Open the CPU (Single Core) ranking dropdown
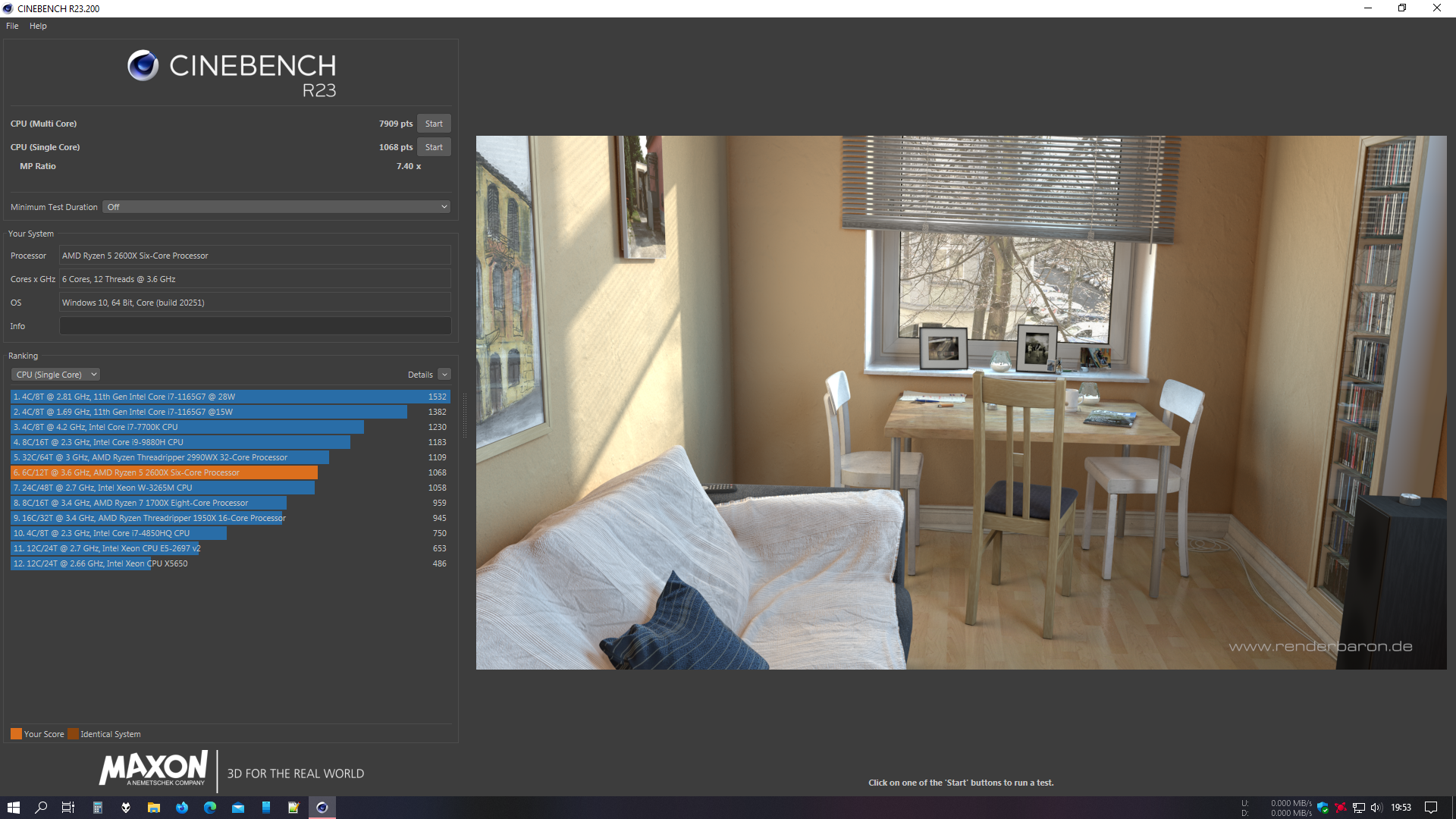The width and height of the screenshot is (1456, 819). pos(56,375)
